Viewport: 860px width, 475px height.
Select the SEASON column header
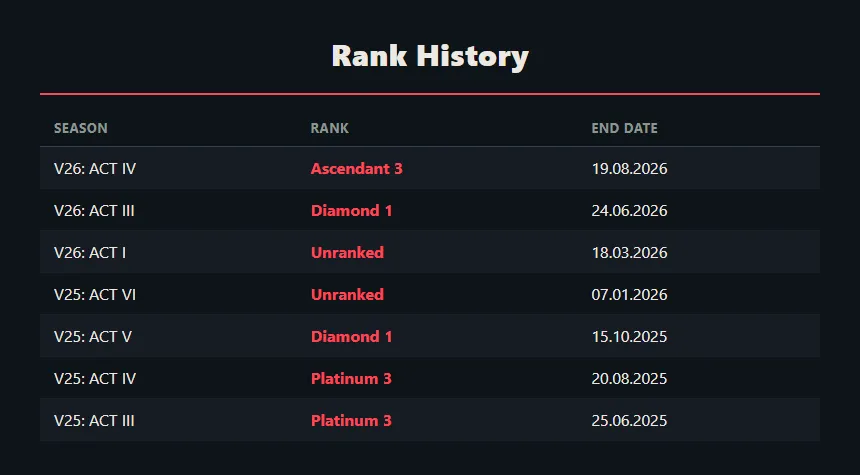coord(81,128)
